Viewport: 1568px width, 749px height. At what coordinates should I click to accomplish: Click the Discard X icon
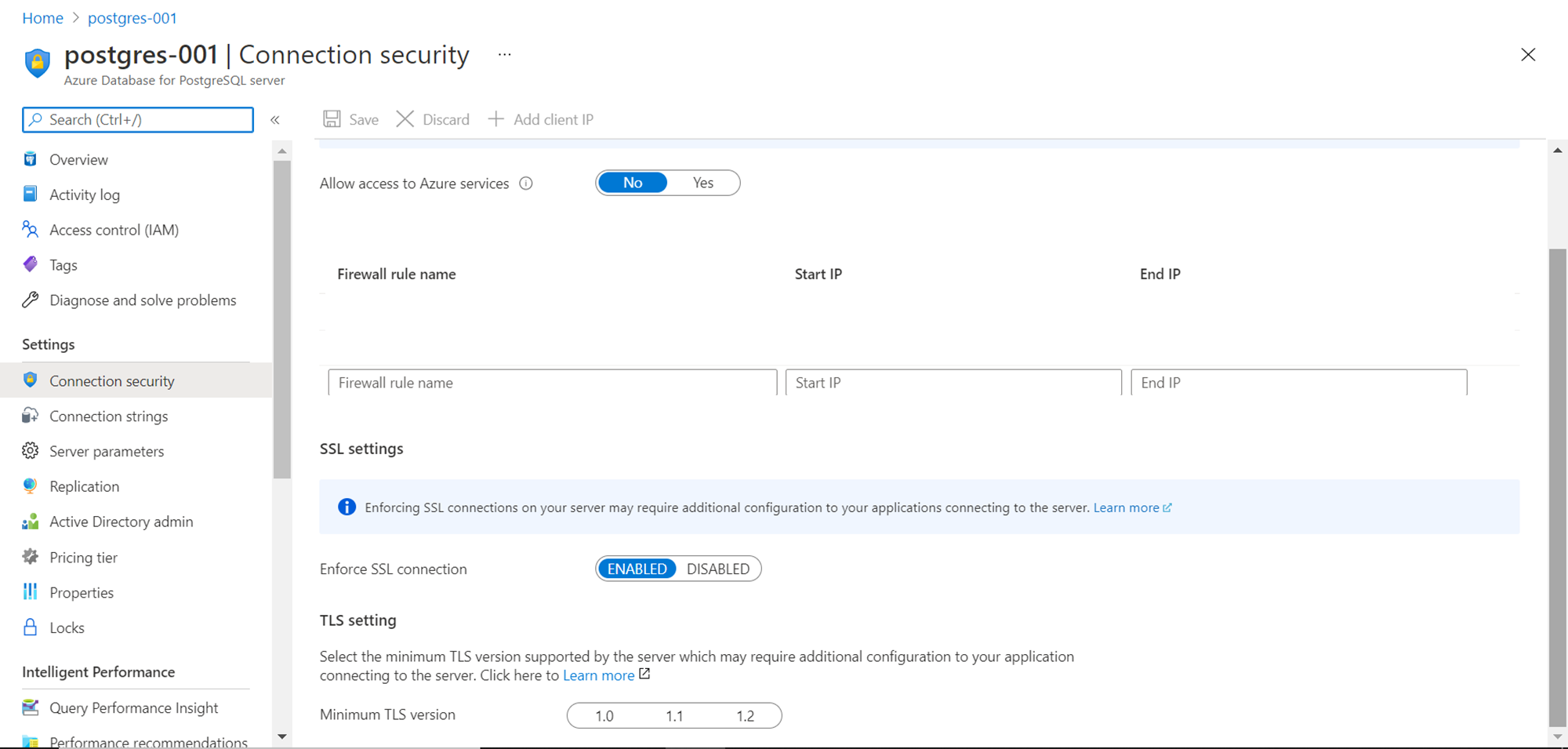(405, 119)
